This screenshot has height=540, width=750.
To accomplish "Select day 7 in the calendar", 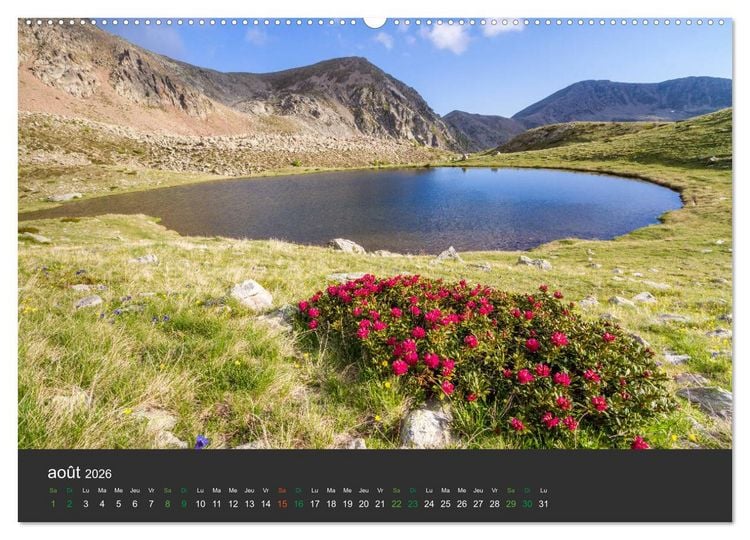I will (x=151, y=504).
